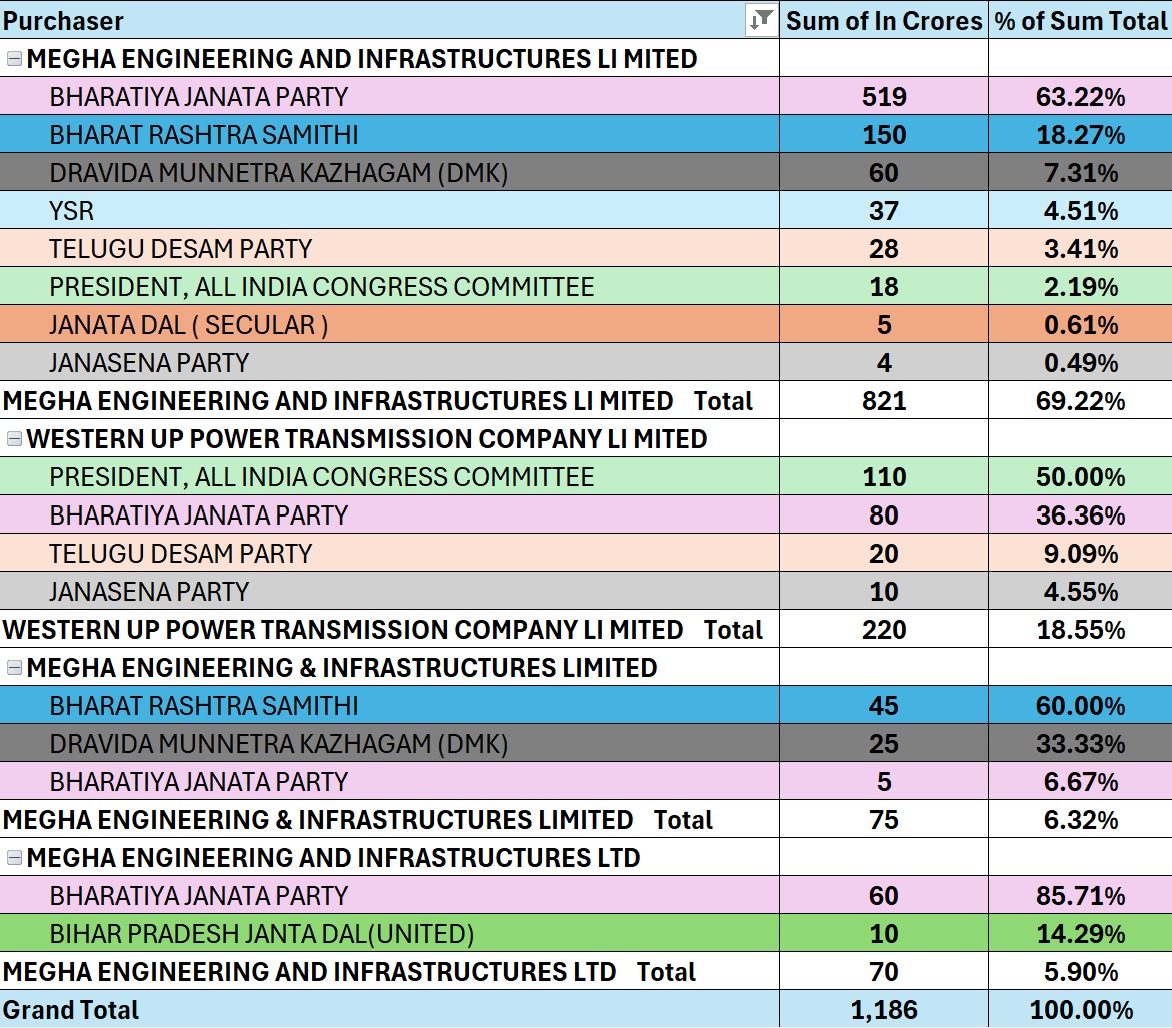Image resolution: width=1172 pixels, height=1028 pixels.
Task: Click the 85.71% cell
Action: pos(1080,896)
